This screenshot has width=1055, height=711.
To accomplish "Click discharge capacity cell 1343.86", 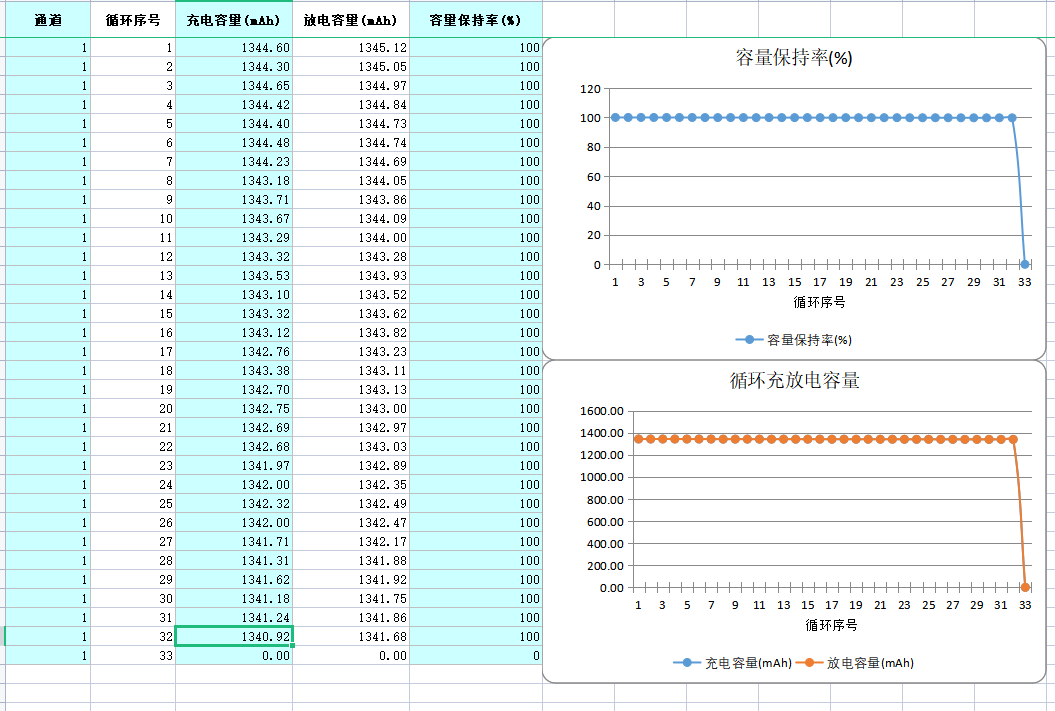I will [x=351, y=200].
